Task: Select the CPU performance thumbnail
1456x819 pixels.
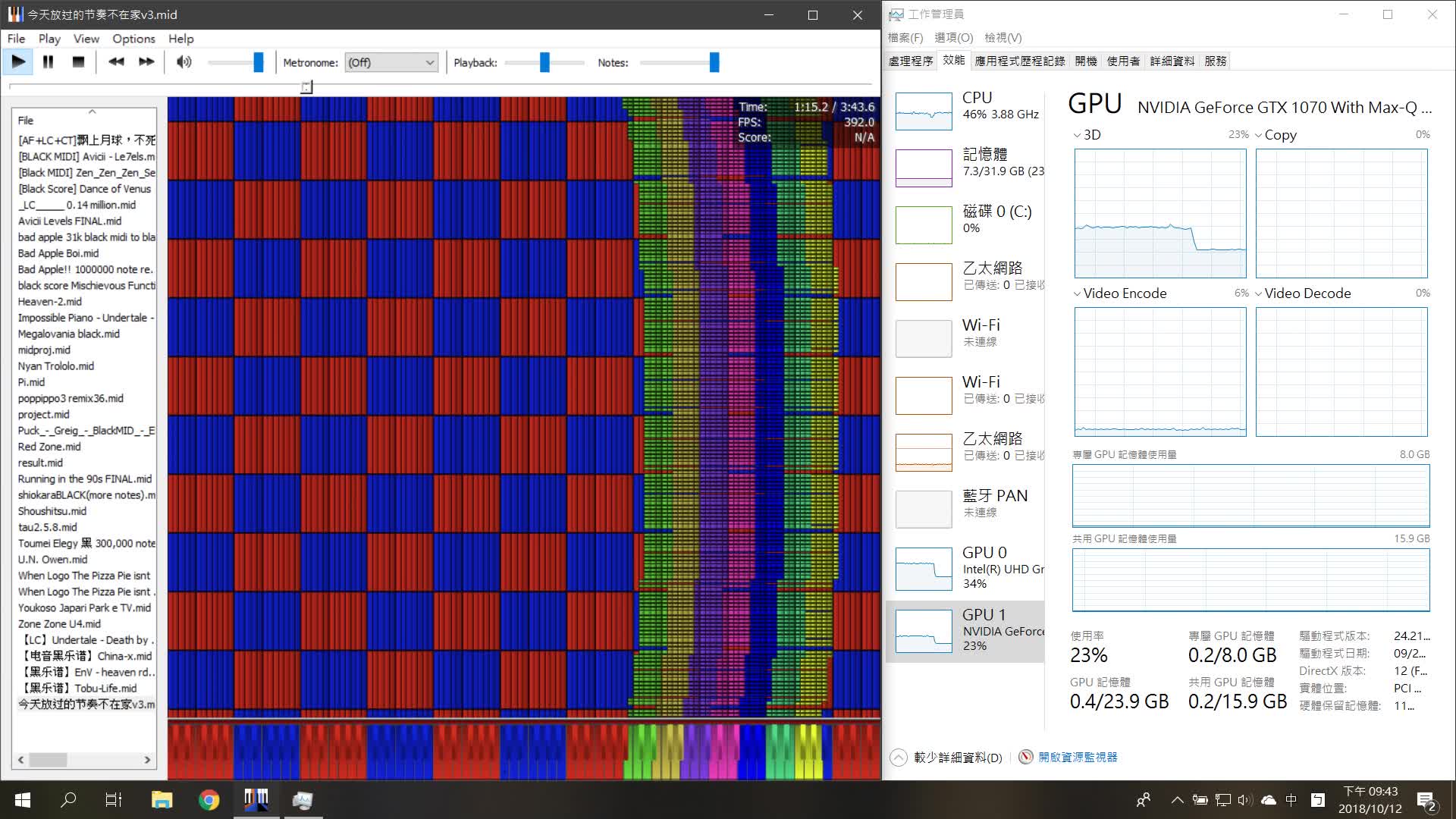Action: tap(924, 111)
